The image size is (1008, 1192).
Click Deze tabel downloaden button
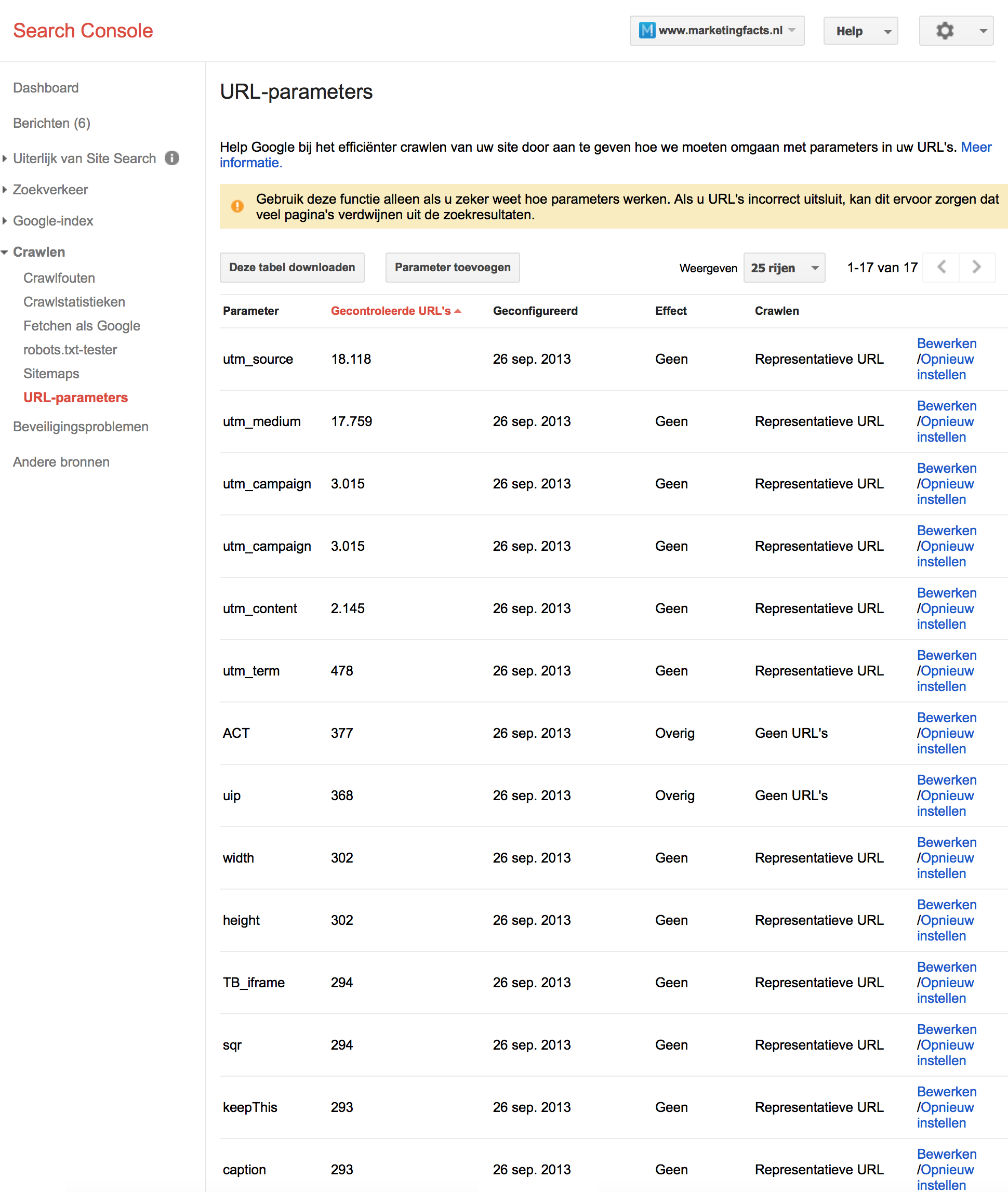[x=292, y=268]
